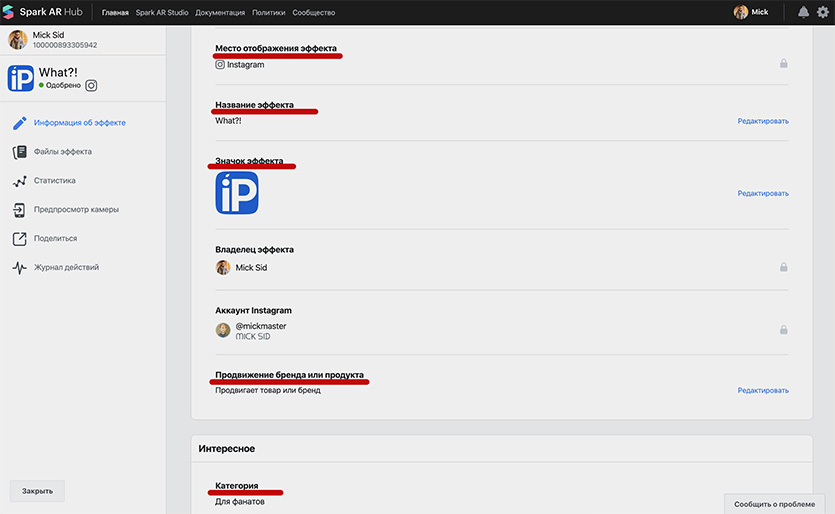
Task: Click the What?! effect icon in sidebar
Action: 21,78
